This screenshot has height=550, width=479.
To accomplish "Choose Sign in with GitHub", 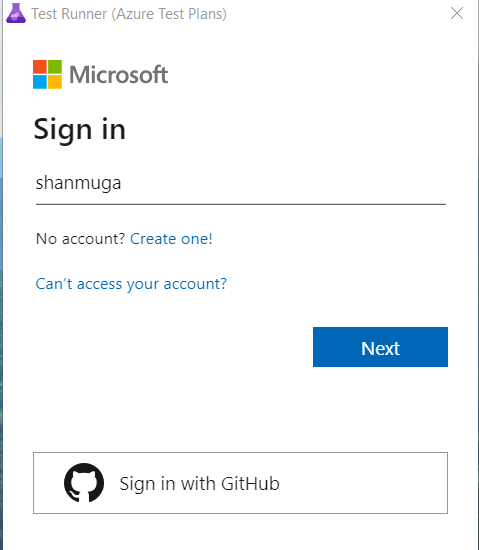I will tap(240, 483).
